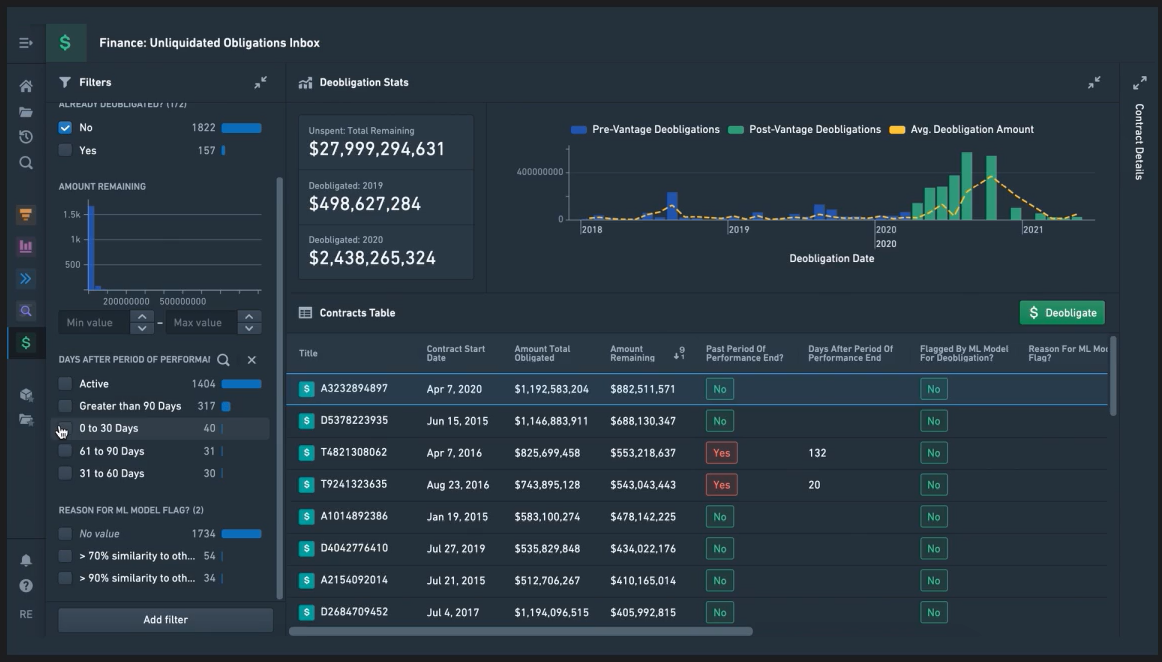Expand the Contract Details side panel

pyautogui.click(x=1140, y=82)
